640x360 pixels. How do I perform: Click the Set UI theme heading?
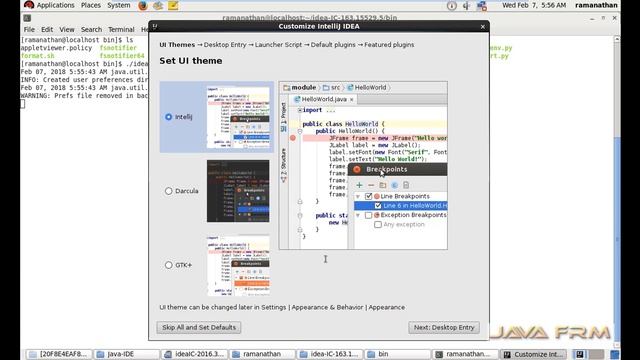(x=191, y=61)
